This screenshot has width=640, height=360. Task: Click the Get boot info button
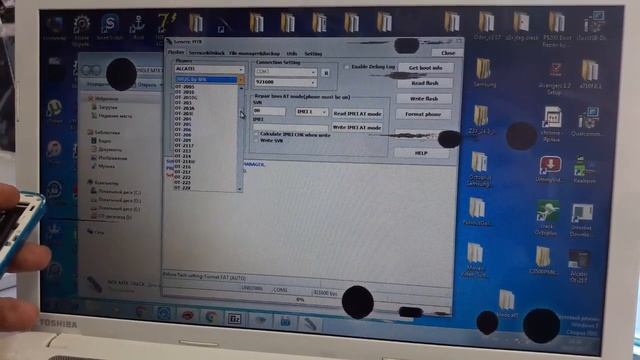pyautogui.click(x=425, y=68)
